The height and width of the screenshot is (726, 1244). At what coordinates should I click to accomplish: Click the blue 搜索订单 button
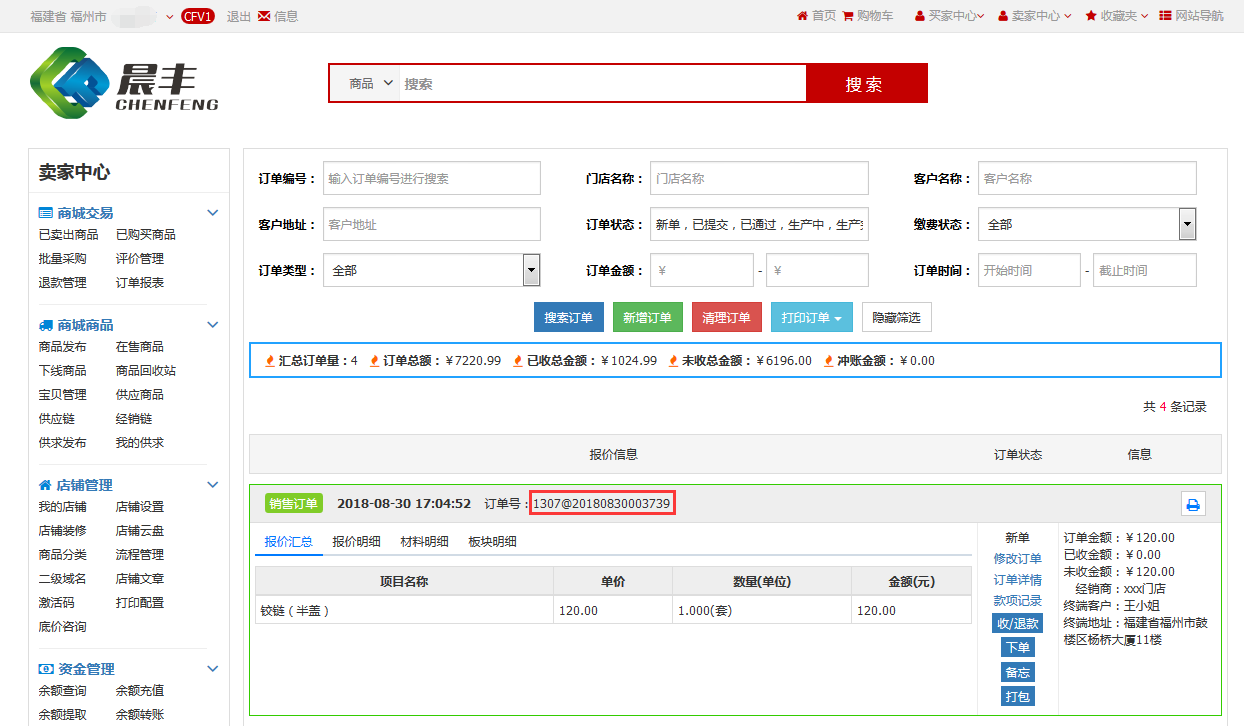point(568,318)
